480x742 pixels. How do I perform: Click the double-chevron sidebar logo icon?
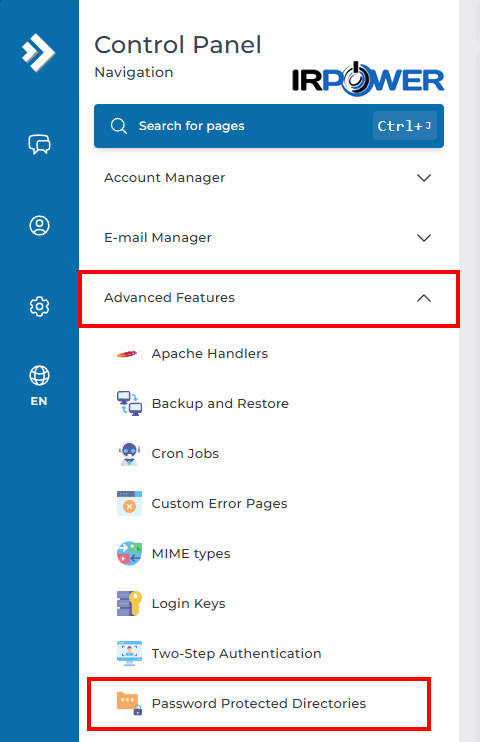[38, 52]
